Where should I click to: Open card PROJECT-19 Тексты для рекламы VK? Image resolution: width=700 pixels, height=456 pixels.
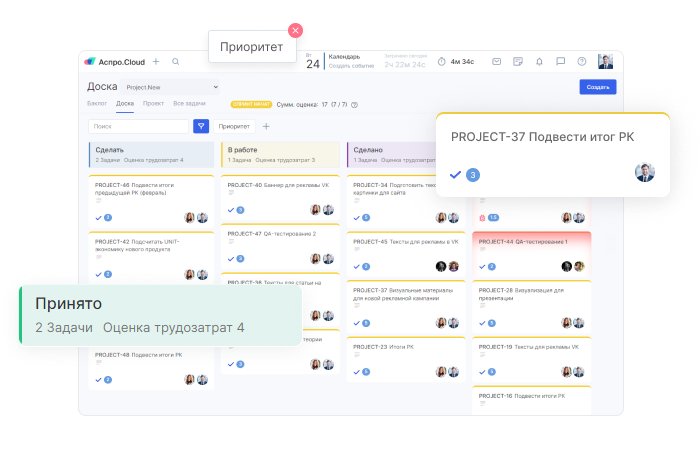(532, 359)
